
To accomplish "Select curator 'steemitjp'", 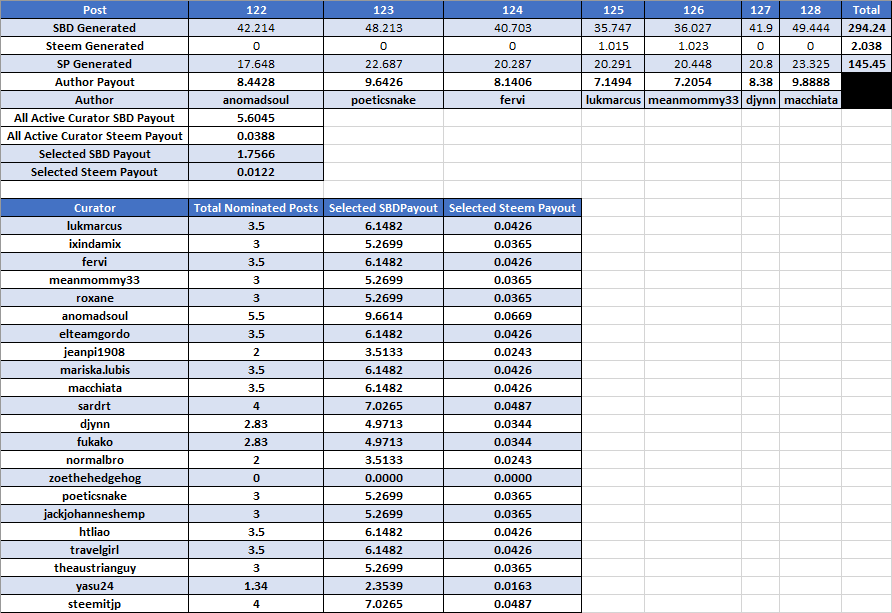I will point(94,604).
